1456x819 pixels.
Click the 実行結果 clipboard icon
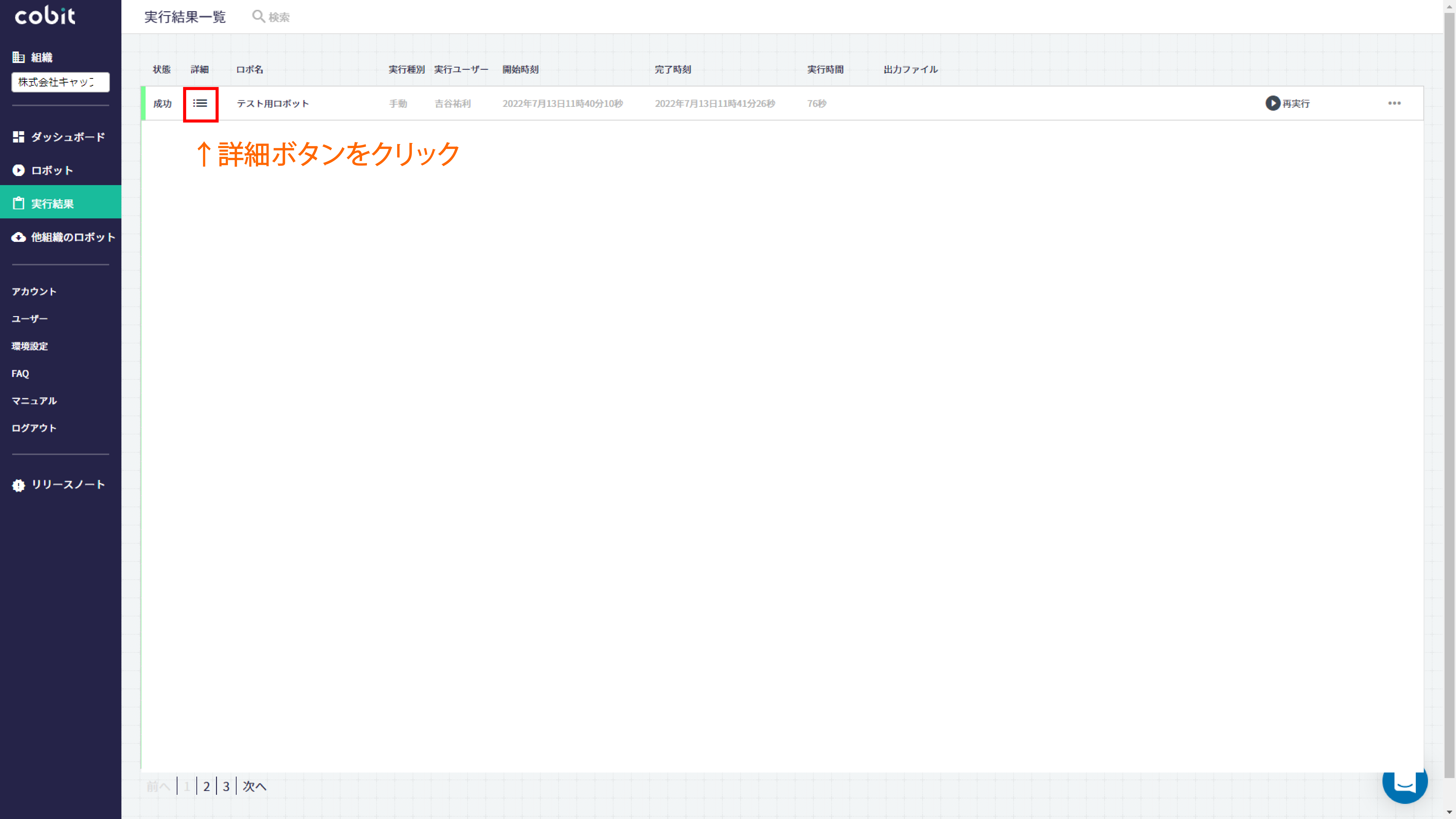(19, 203)
